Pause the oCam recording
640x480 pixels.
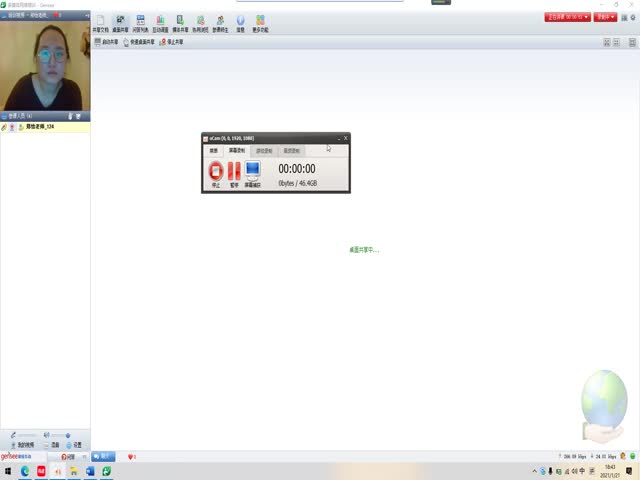pos(234,172)
